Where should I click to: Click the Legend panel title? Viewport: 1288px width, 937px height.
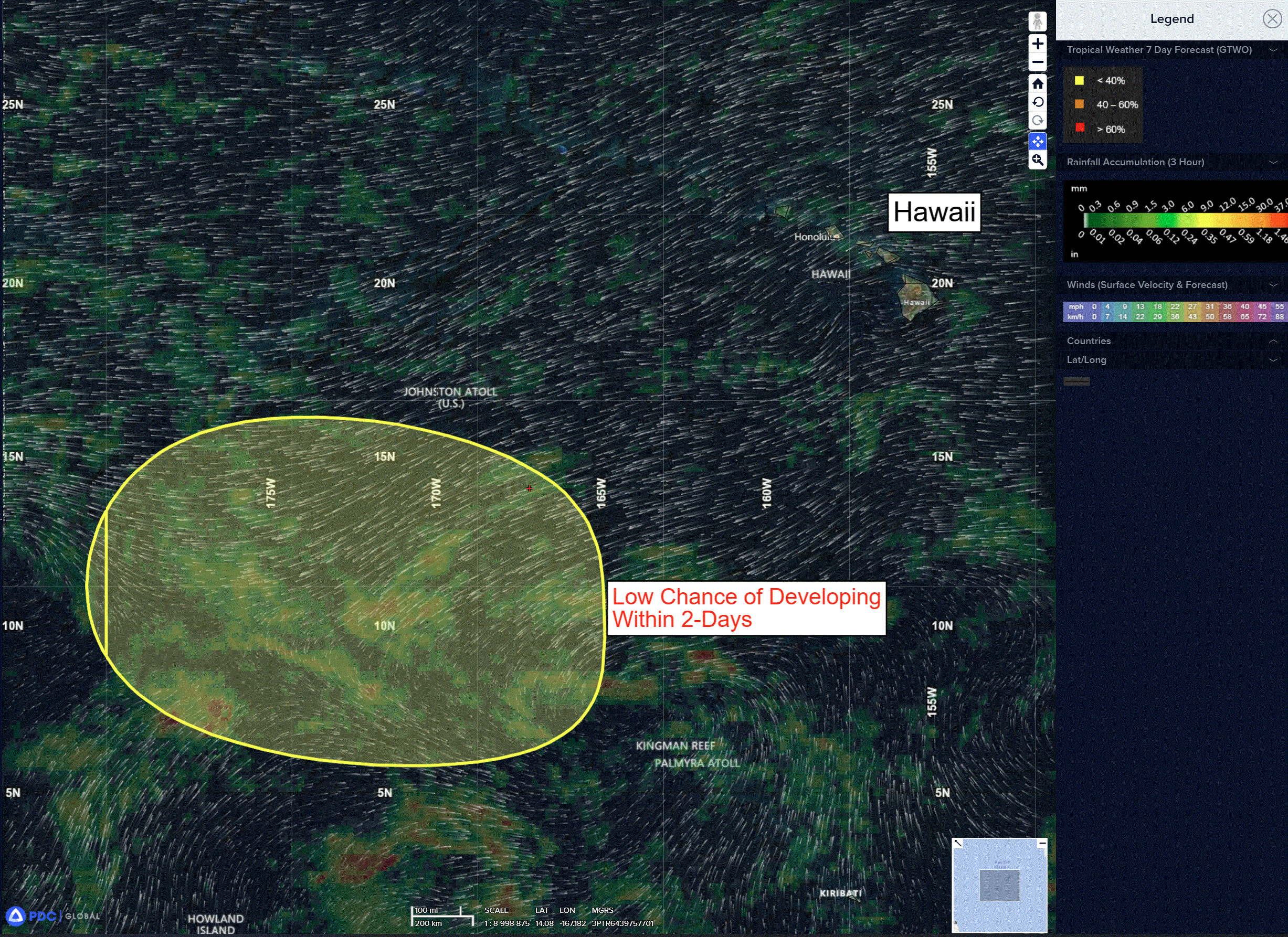pyautogui.click(x=1171, y=19)
